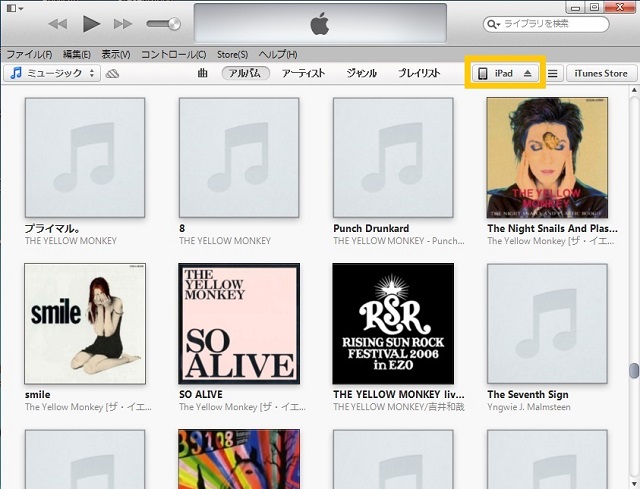Skip to previous track with rewind button
The height and width of the screenshot is (489, 640).
coord(58,24)
